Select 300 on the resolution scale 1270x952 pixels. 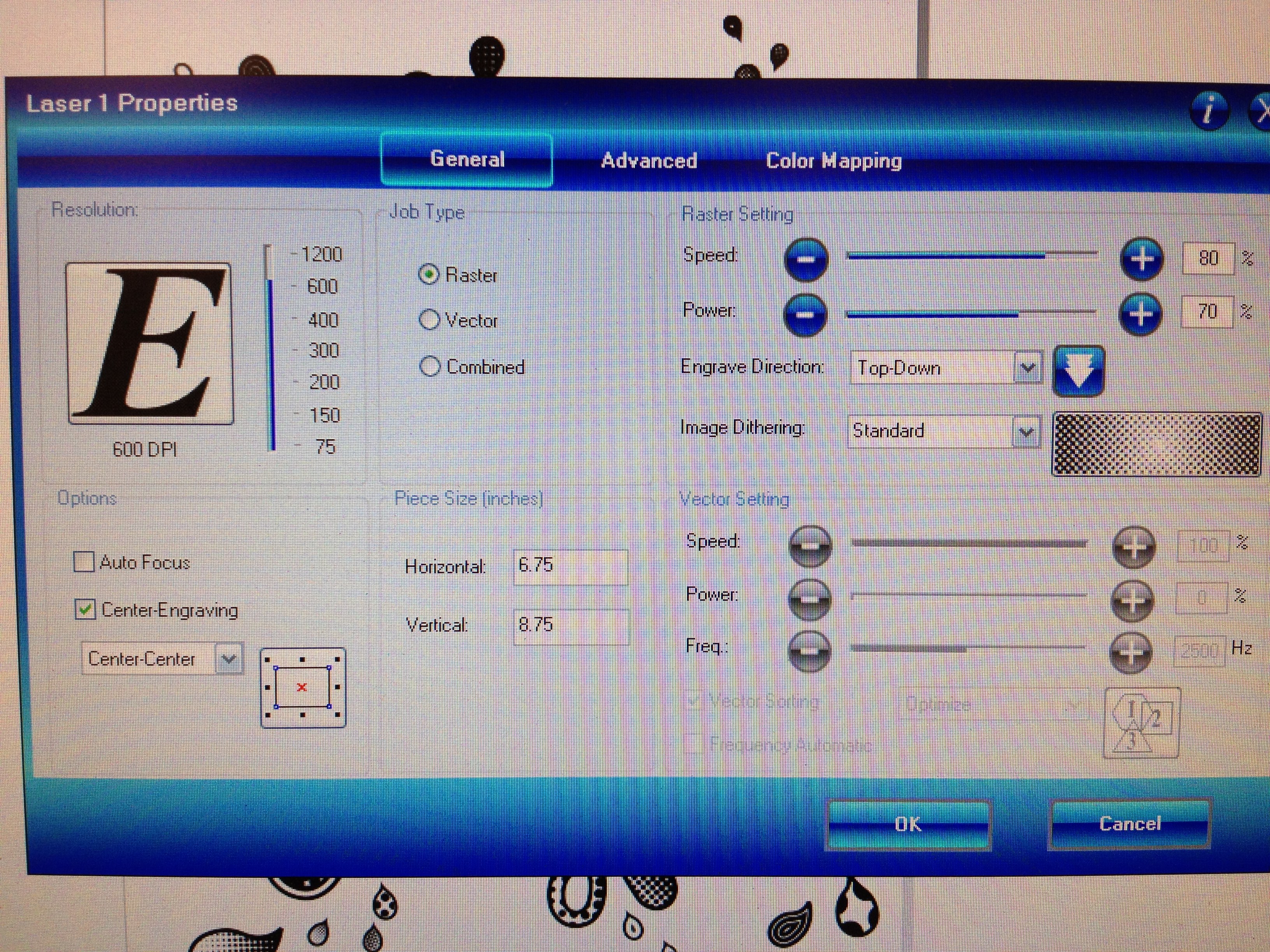[x=324, y=350]
